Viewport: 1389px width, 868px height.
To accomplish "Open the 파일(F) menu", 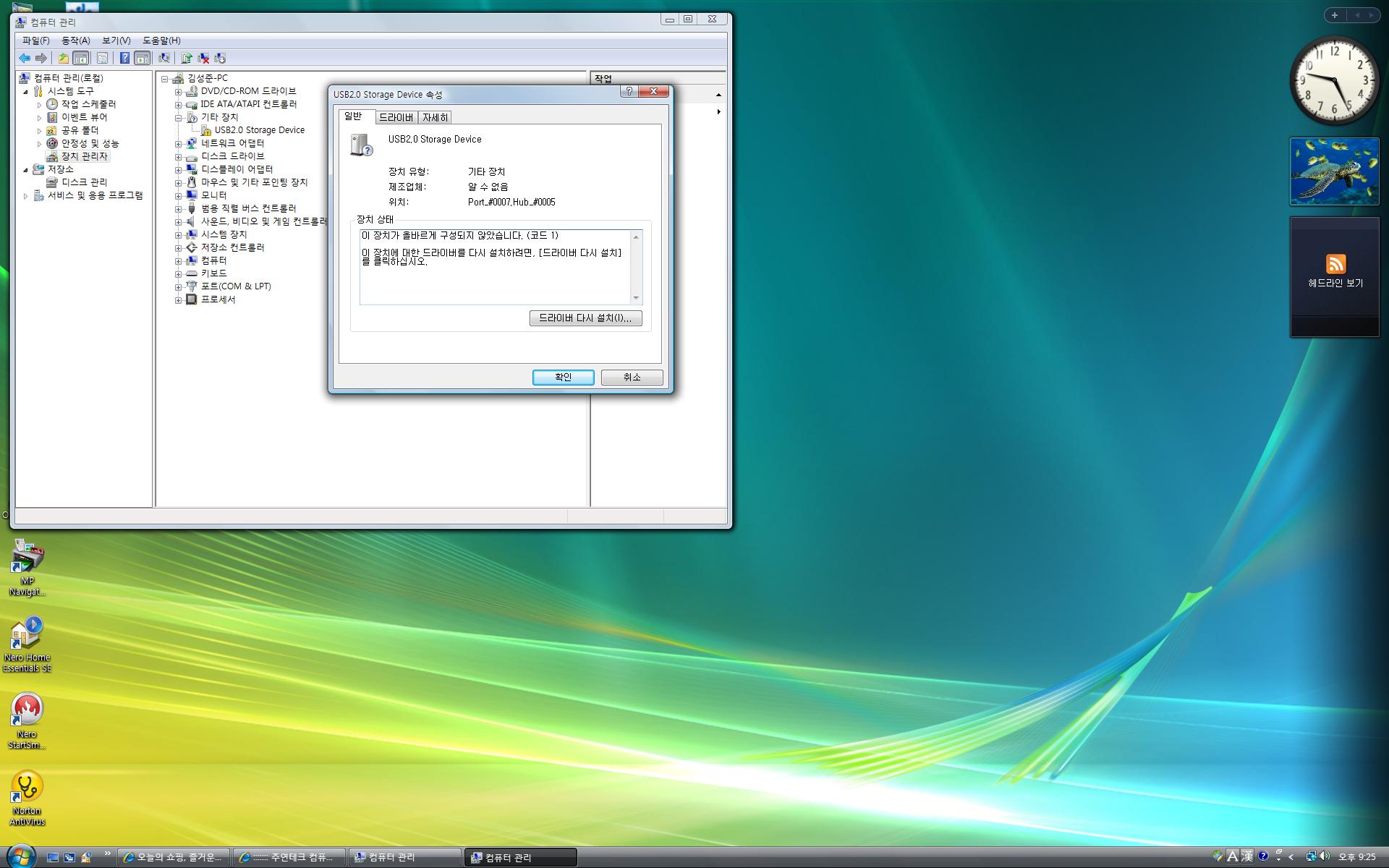I will coord(35,41).
